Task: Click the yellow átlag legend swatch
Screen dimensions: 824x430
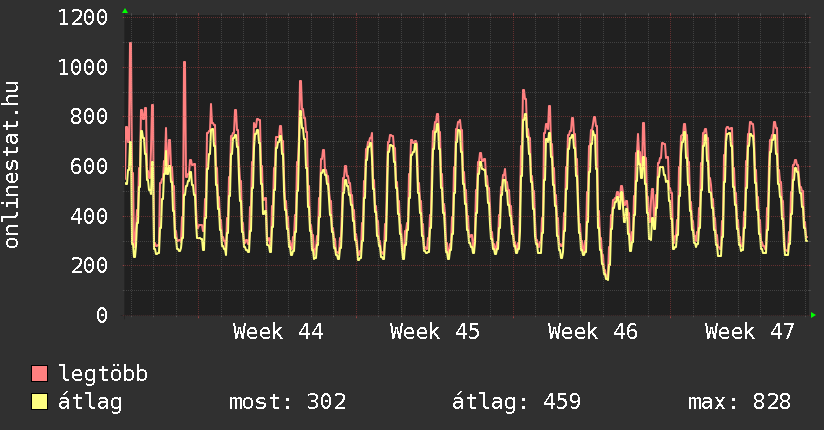Action: click(x=39, y=402)
